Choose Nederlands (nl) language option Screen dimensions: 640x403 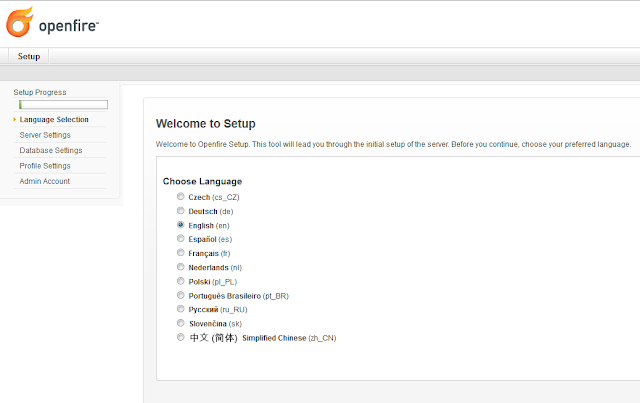pos(181,268)
